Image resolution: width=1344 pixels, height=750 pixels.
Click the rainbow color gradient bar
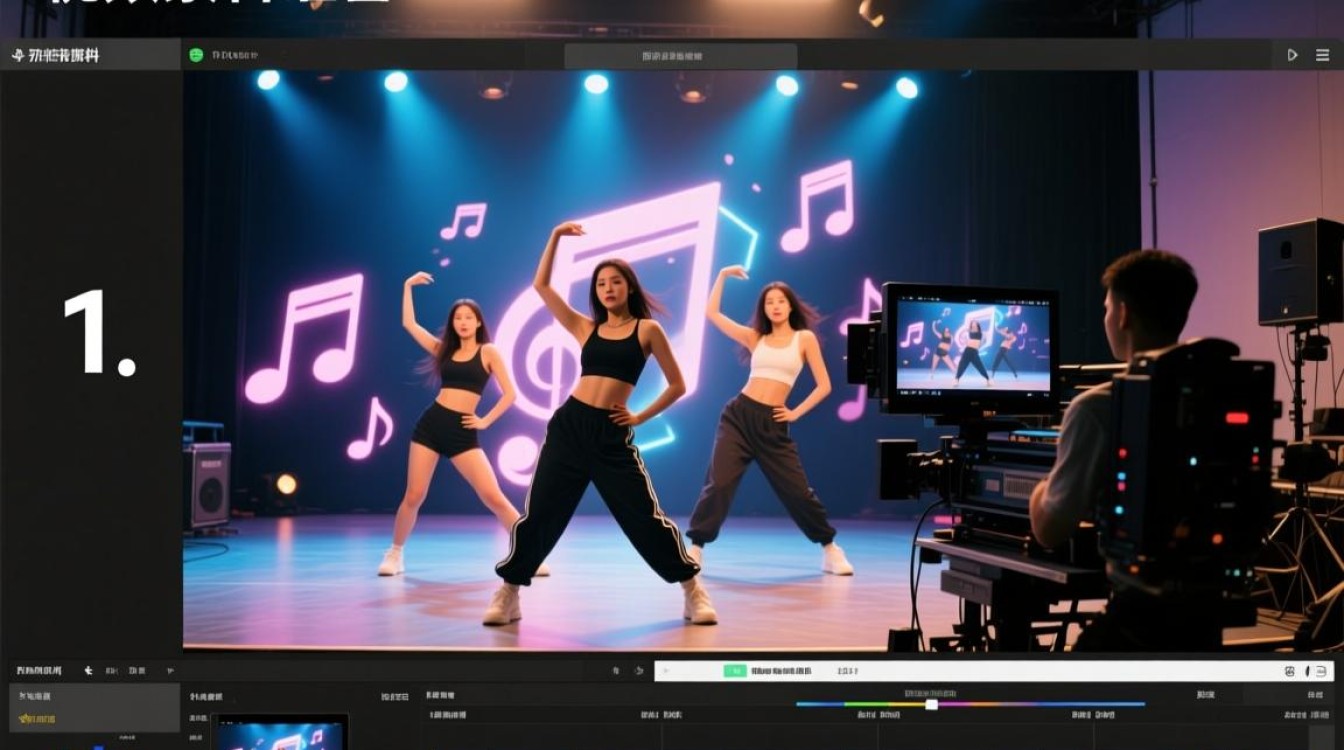pyautogui.click(x=970, y=704)
